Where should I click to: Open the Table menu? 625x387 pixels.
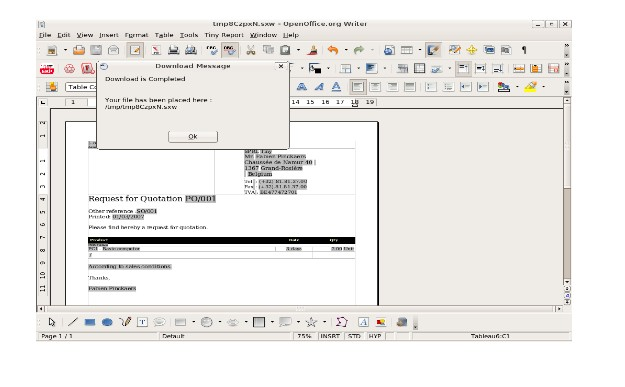(164, 35)
